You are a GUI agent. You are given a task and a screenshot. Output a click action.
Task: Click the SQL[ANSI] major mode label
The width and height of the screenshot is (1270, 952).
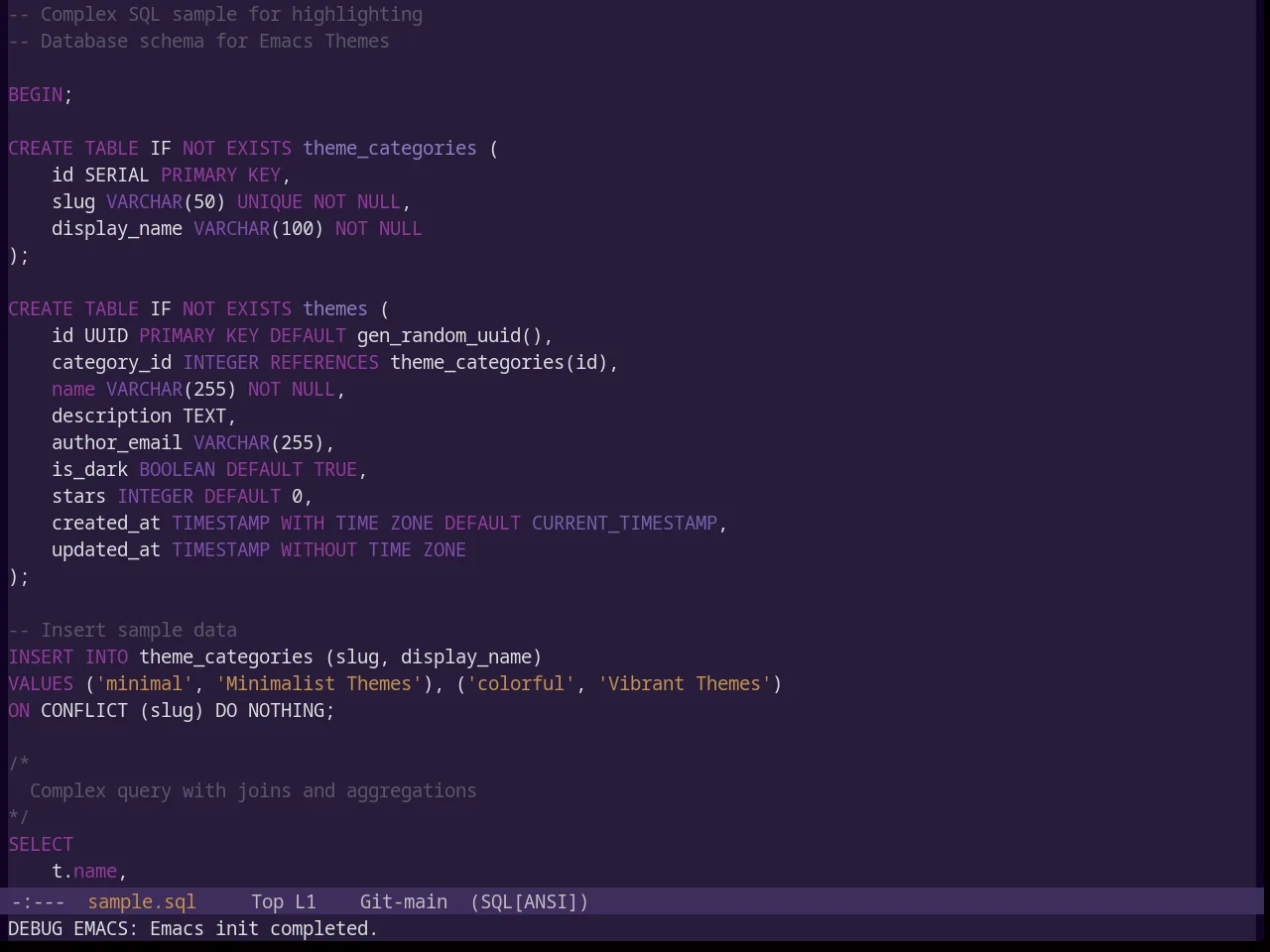(x=529, y=901)
